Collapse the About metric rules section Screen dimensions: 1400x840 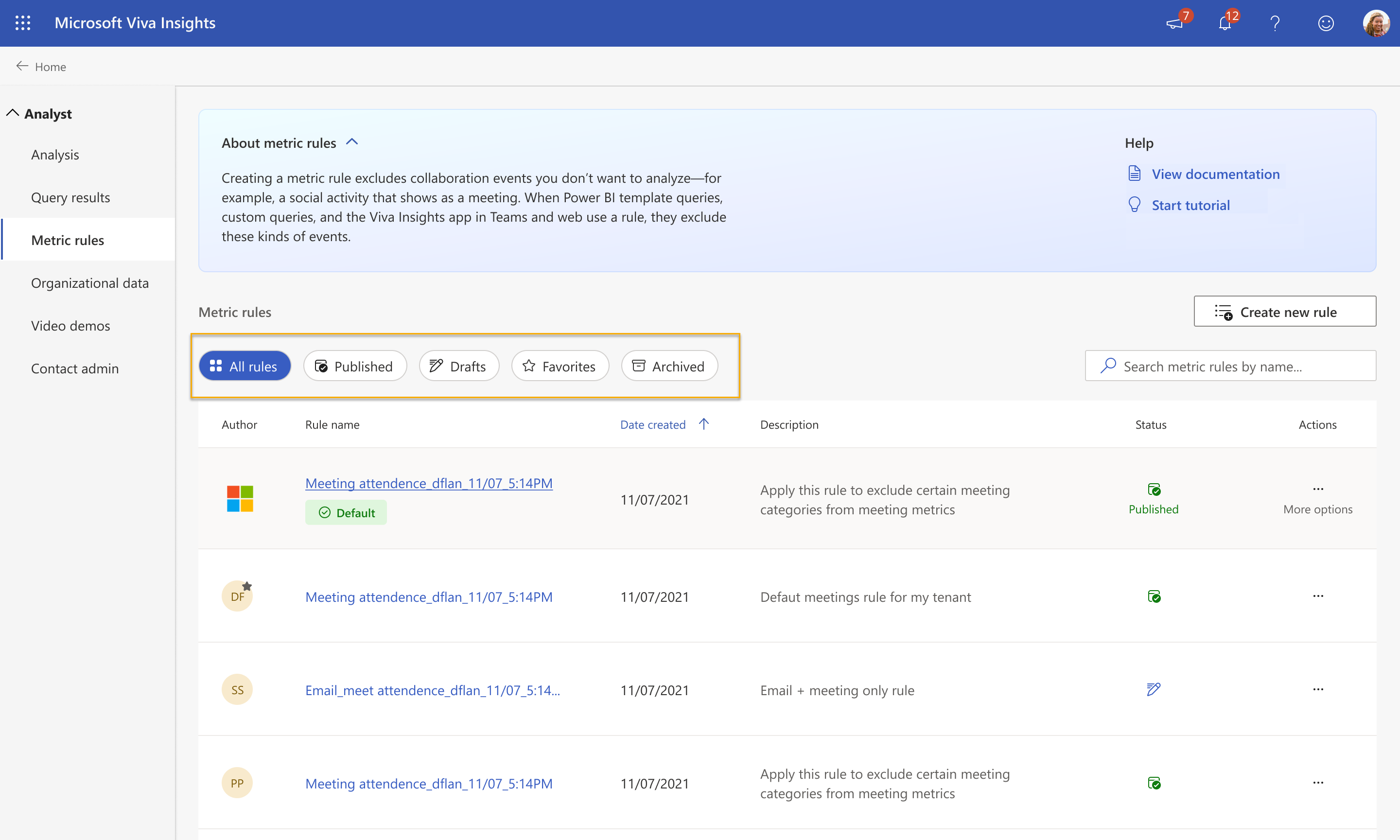pos(352,142)
